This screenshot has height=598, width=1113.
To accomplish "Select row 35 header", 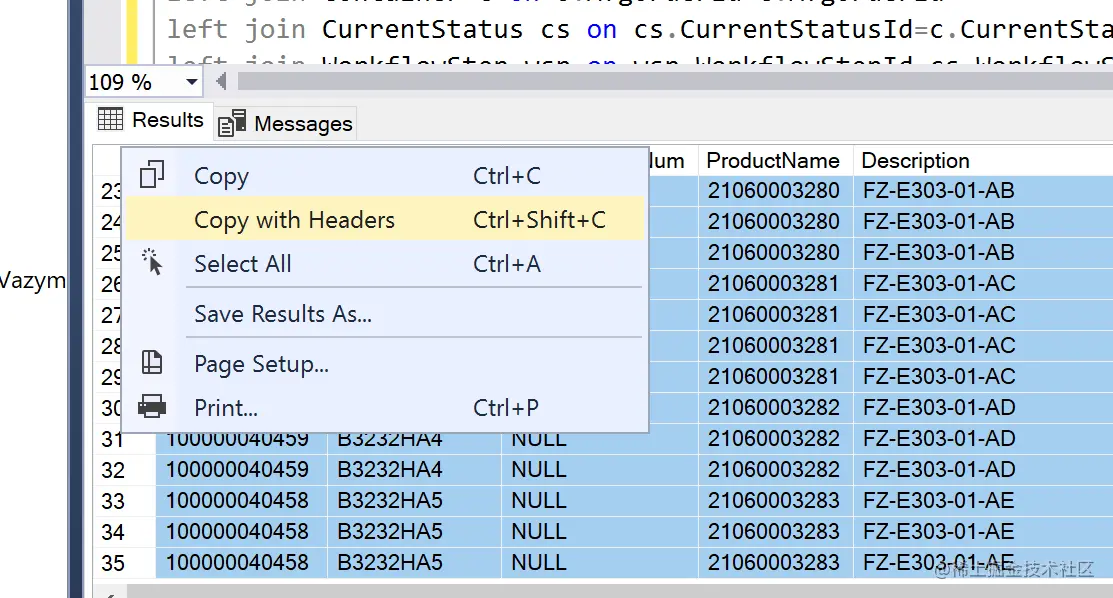I will [x=113, y=563].
